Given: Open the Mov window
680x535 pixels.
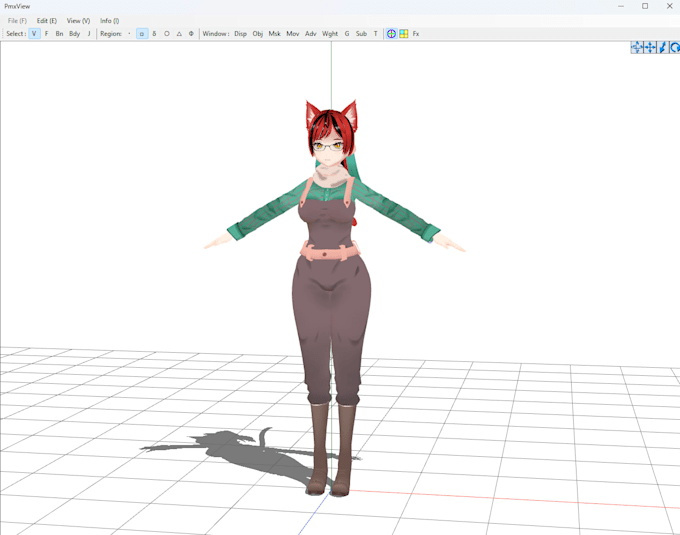Looking at the screenshot, I should coord(293,34).
